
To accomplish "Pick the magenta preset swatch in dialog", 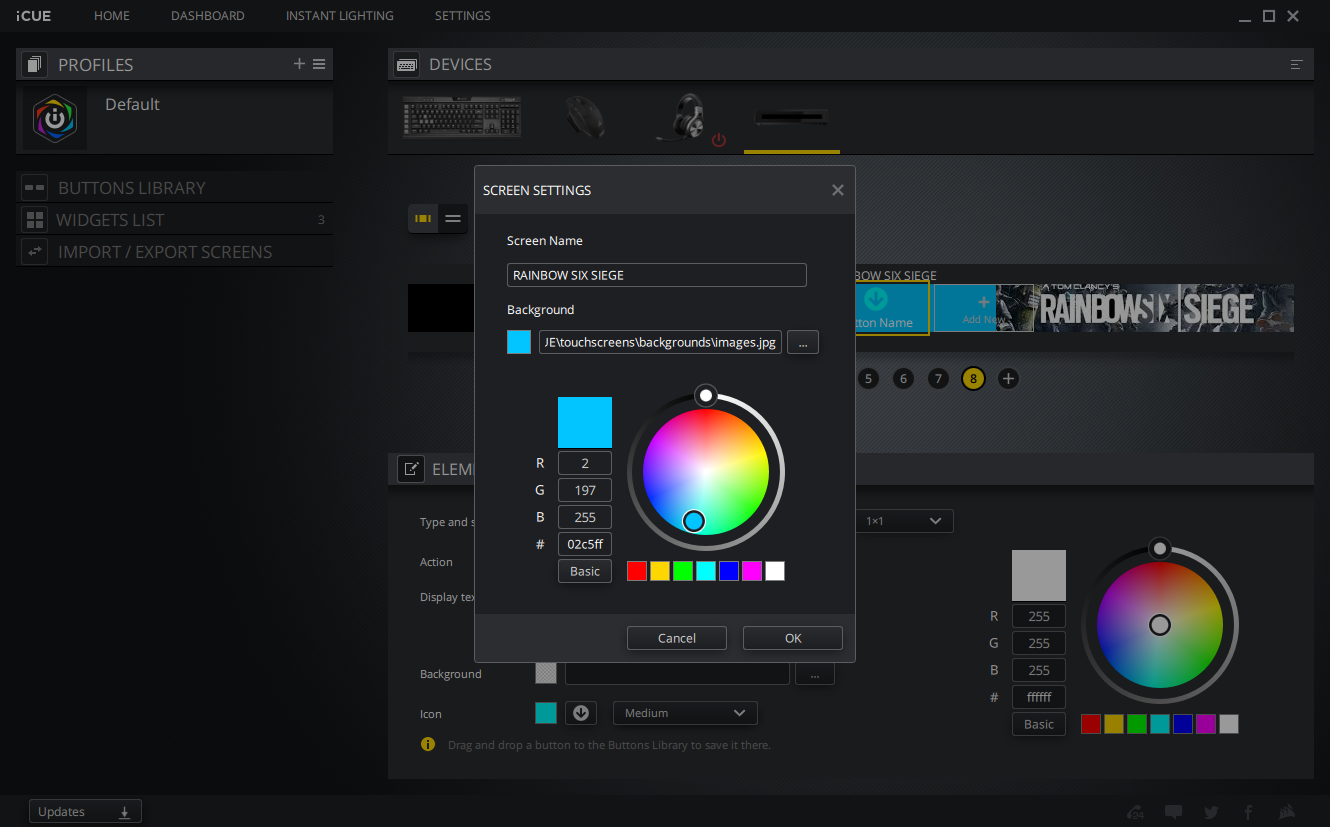I will click(752, 571).
